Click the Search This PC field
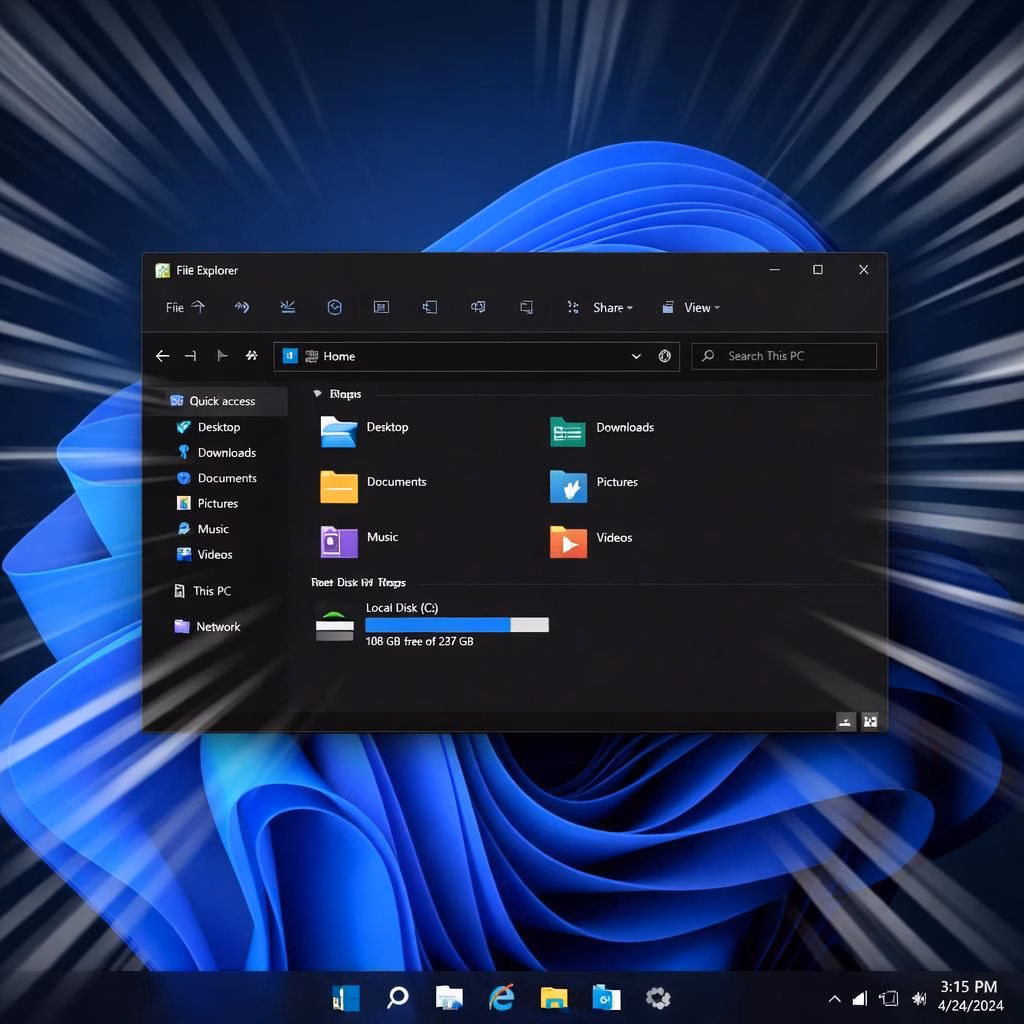1024x1024 pixels. pyautogui.click(x=784, y=357)
